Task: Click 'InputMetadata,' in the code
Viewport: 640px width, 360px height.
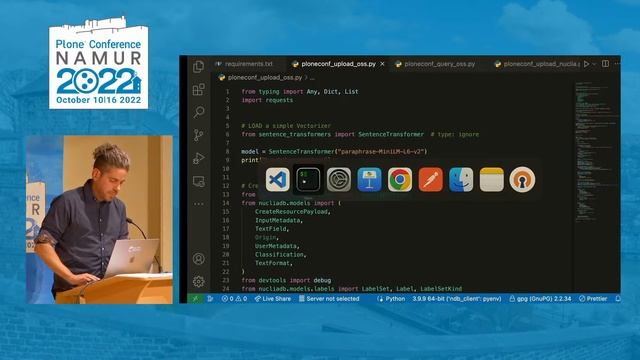Action: tap(279, 220)
